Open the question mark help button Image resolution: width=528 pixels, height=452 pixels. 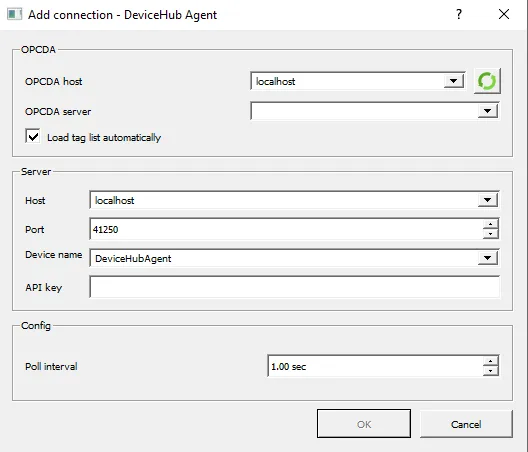click(459, 14)
